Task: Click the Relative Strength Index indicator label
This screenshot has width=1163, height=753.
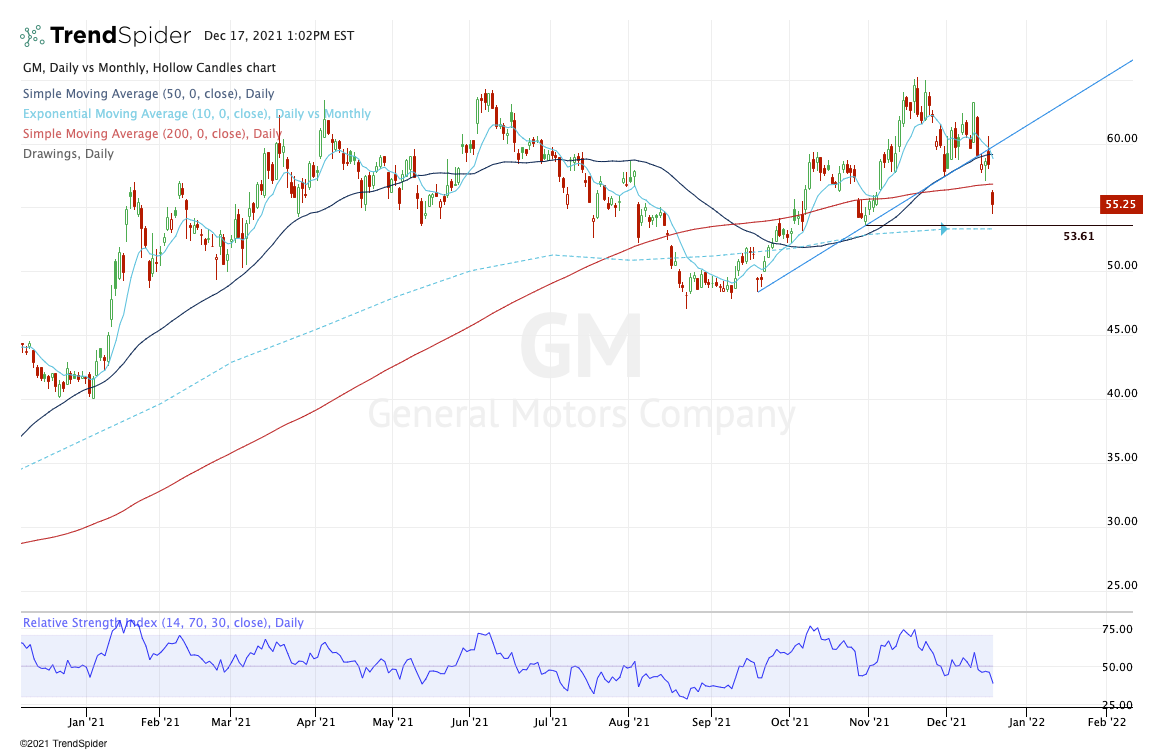Action: 163,622
